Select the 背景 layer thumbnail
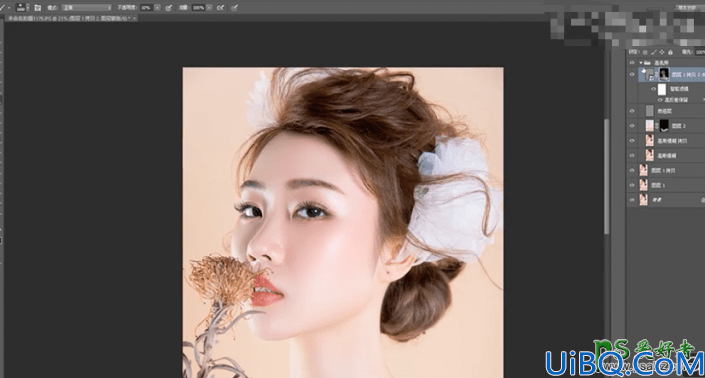Screen dimensions: 705x378 pyautogui.click(x=644, y=200)
